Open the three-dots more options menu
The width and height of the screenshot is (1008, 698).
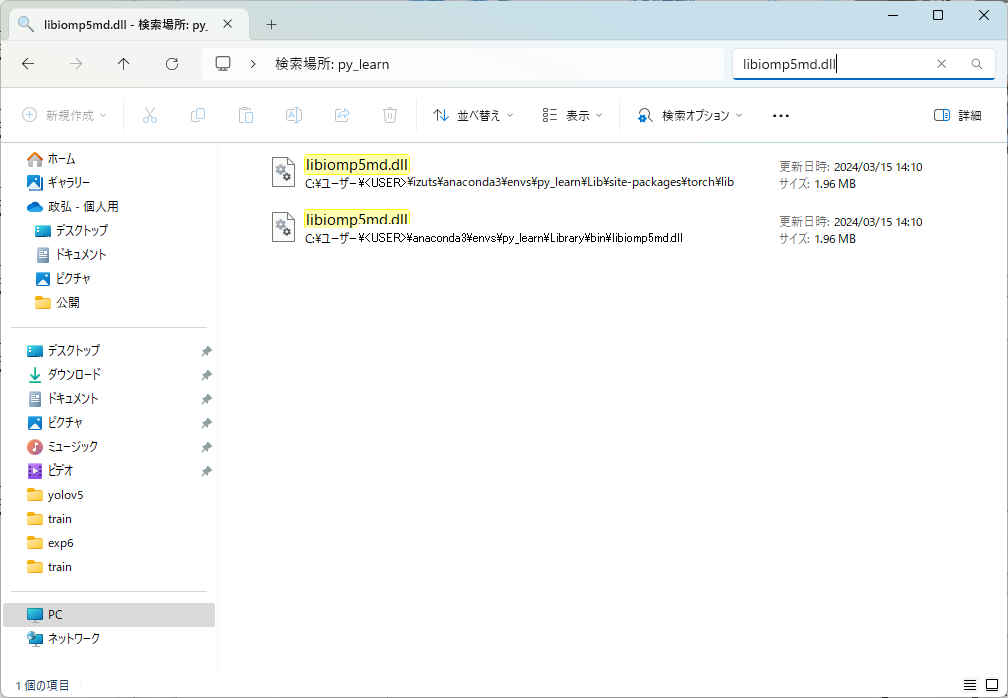(781, 115)
